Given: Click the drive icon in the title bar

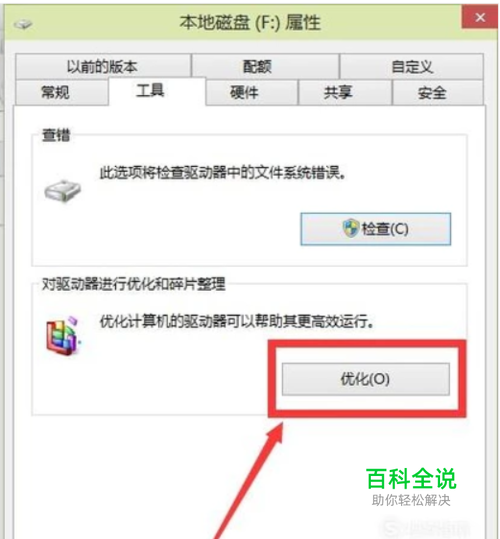Looking at the screenshot, I should [23, 24].
